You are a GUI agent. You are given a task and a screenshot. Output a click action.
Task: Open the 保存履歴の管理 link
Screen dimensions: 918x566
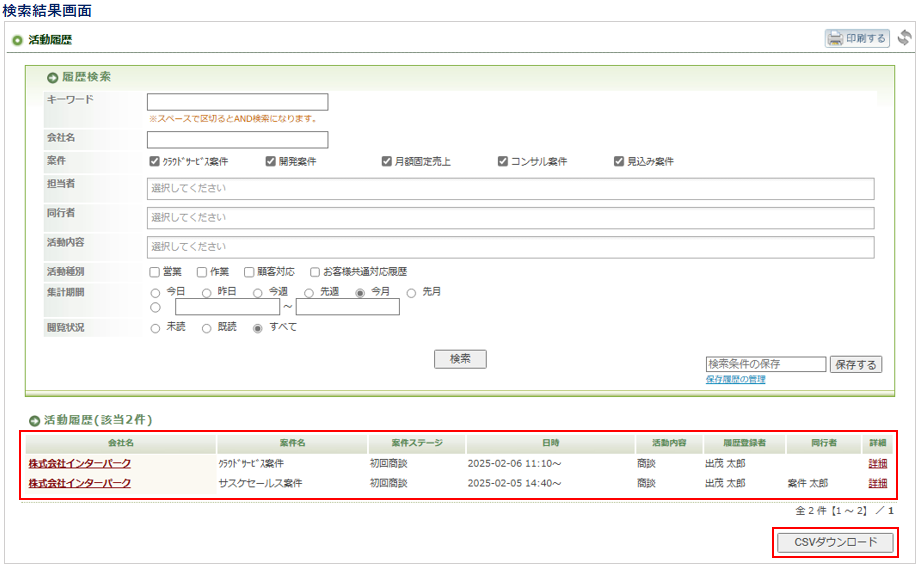(x=735, y=380)
